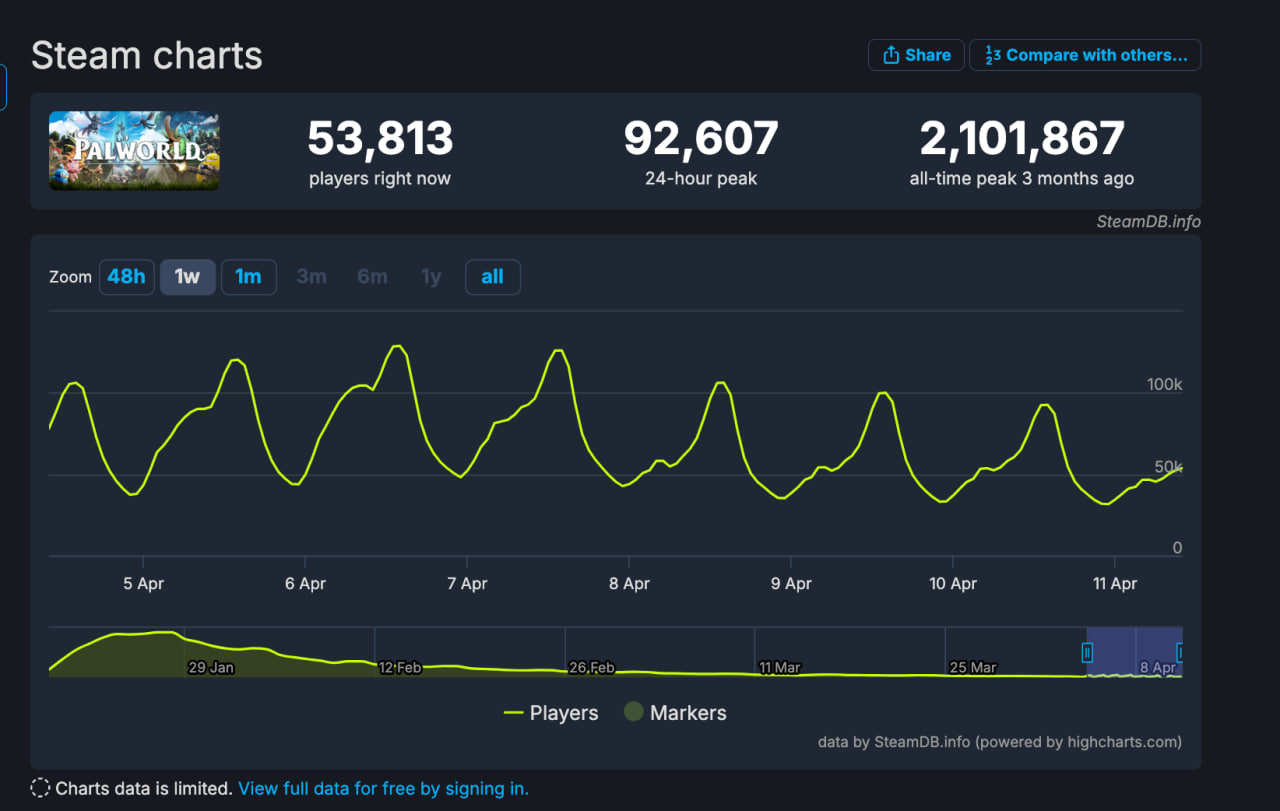Click the 53,813 players right now value

[x=380, y=138]
